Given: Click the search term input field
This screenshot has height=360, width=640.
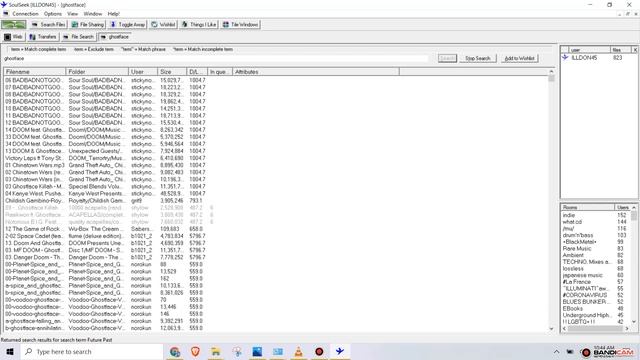Looking at the screenshot, I should (216, 58).
